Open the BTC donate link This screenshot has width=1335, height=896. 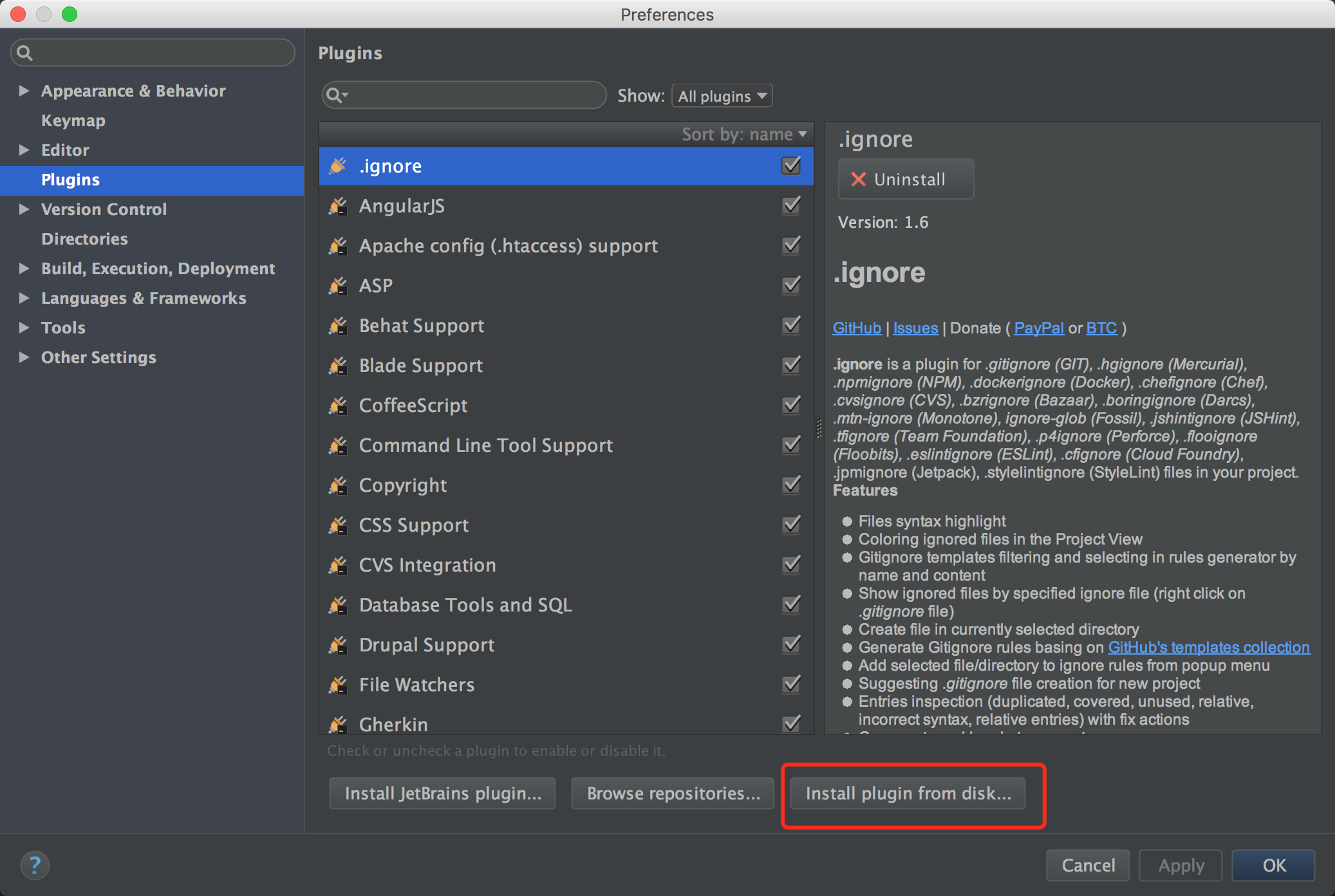click(x=1101, y=328)
